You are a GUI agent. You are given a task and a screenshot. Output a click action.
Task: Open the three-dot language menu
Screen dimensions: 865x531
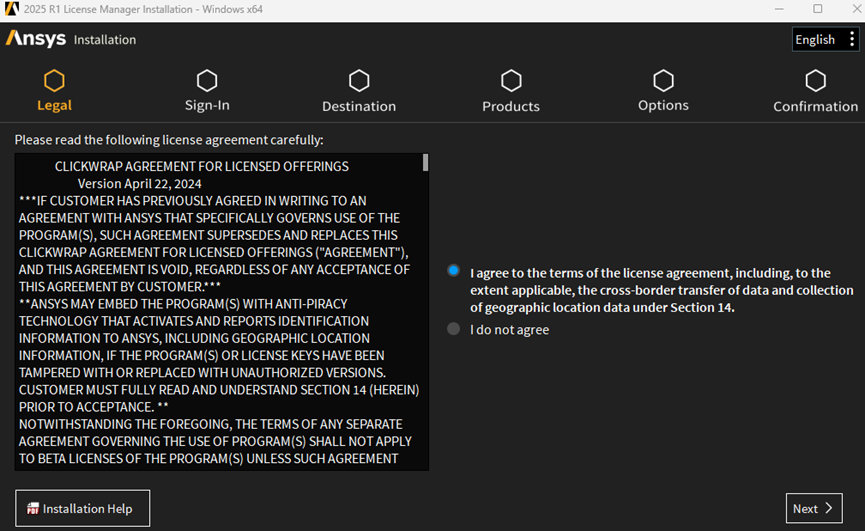click(x=852, y=39)
